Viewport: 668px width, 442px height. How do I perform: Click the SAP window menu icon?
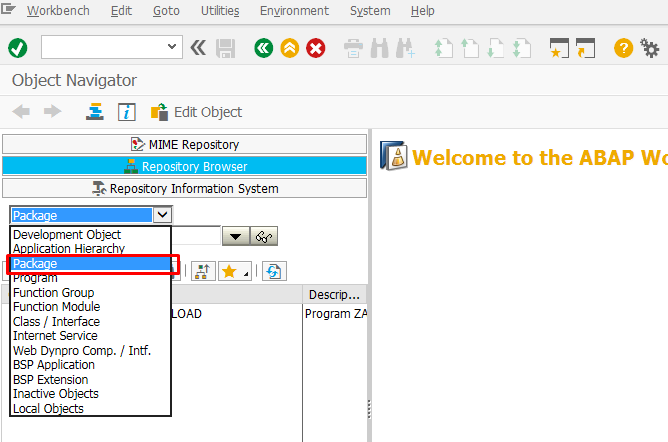coord(8,9)
